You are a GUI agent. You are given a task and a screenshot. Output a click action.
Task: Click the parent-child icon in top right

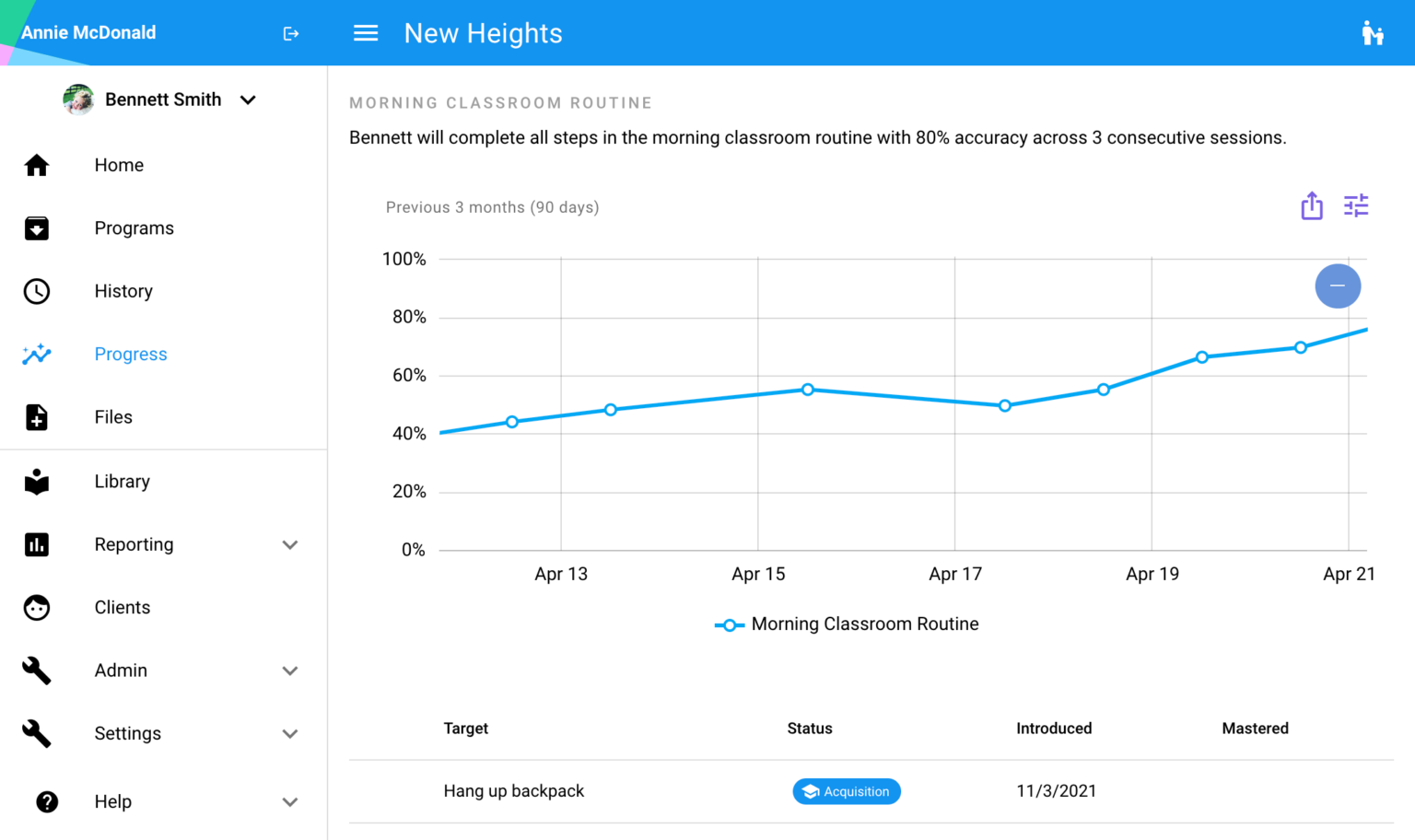[x=1372, y=33]
